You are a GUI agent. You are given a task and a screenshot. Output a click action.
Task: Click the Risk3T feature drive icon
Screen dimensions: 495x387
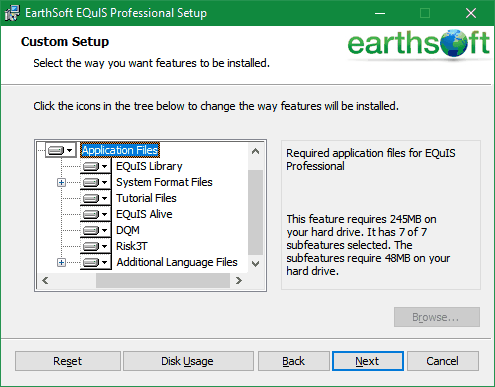pyautogui.click(x=95, y=246)
